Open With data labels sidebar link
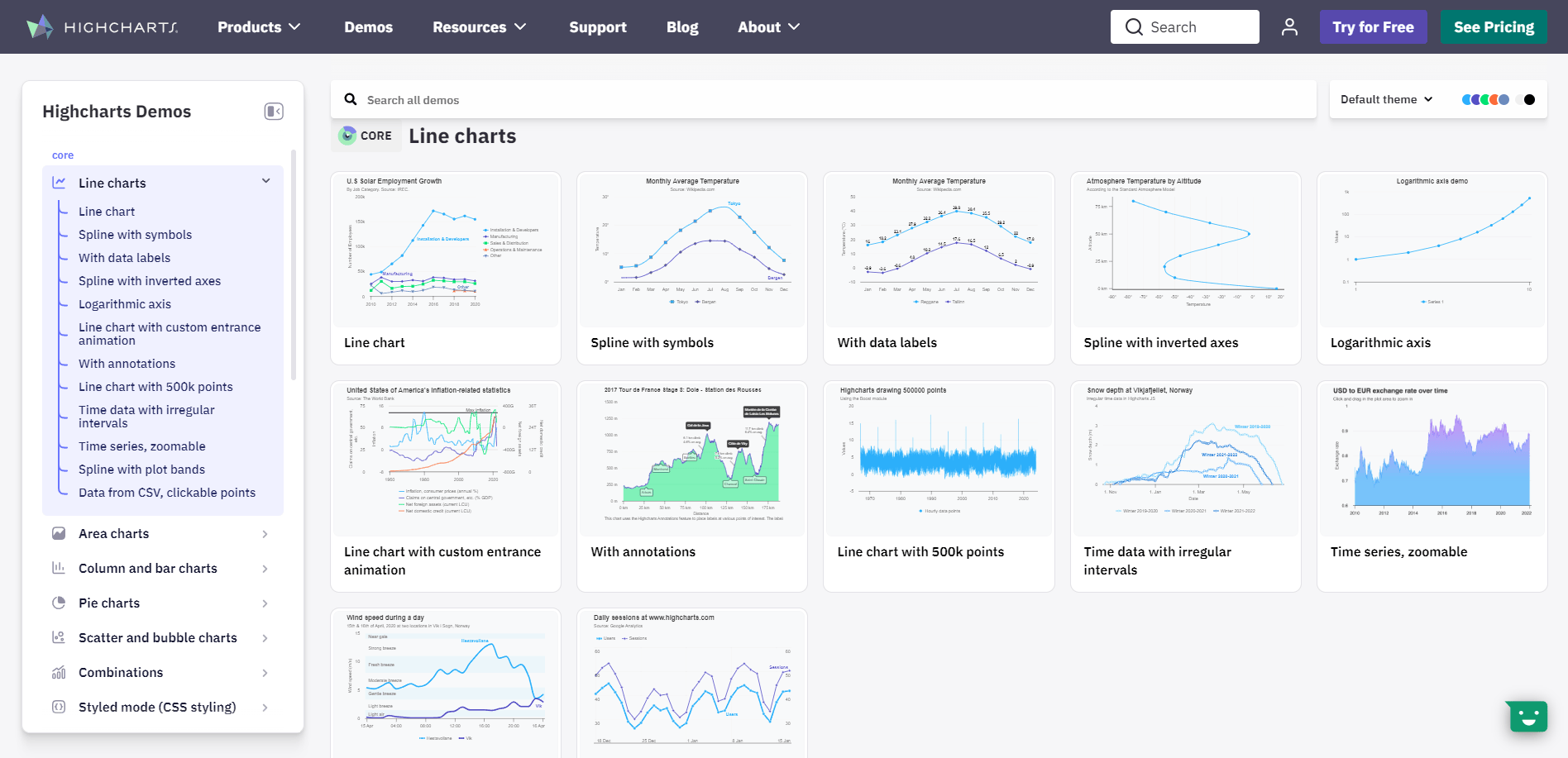 pos(124,258)
